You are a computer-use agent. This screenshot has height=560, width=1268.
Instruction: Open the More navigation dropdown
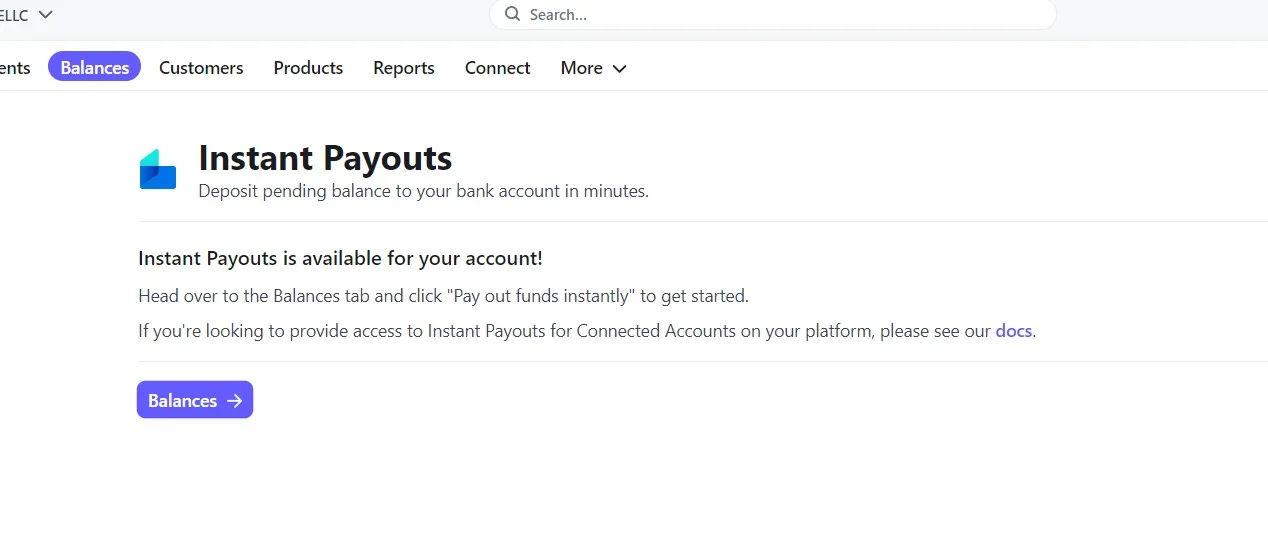coord(582,68)
